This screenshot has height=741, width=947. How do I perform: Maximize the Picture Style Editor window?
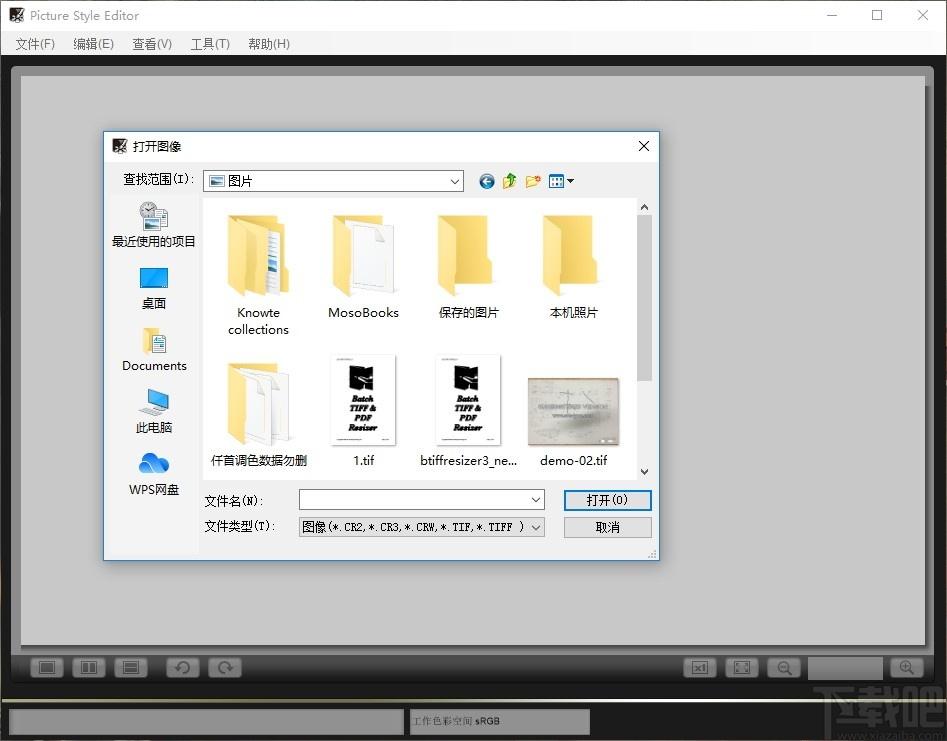point(877,15)
